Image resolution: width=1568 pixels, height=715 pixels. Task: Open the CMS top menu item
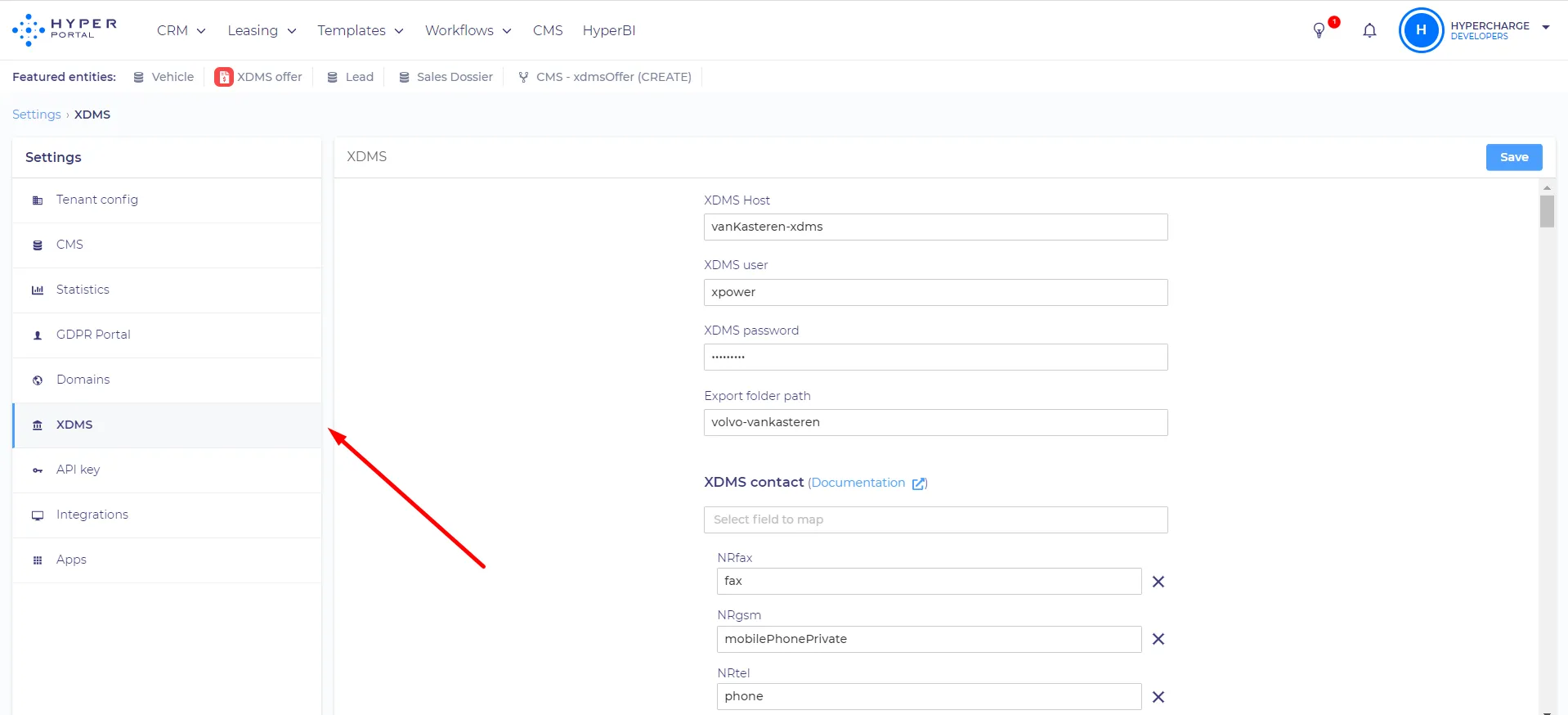pyautogui.click(x=548, y=30)
